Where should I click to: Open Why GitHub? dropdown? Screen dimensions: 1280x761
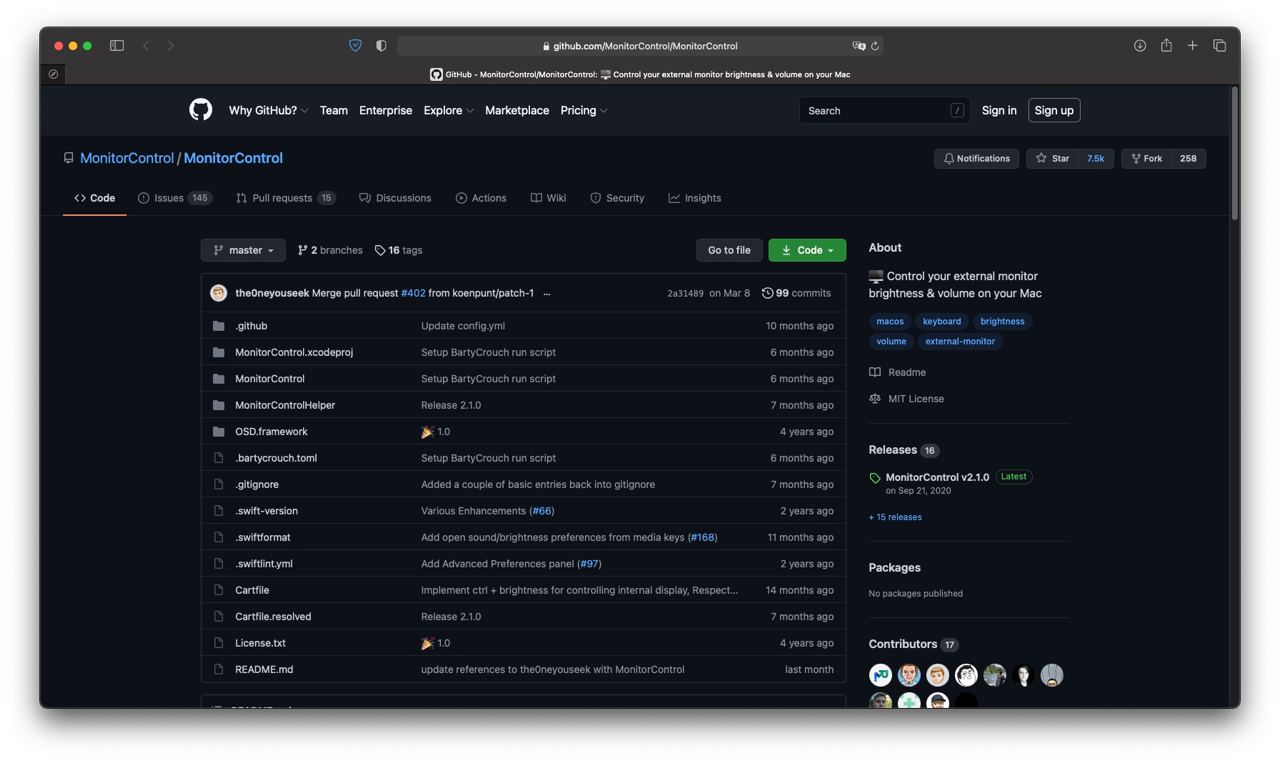click(268, 110)
